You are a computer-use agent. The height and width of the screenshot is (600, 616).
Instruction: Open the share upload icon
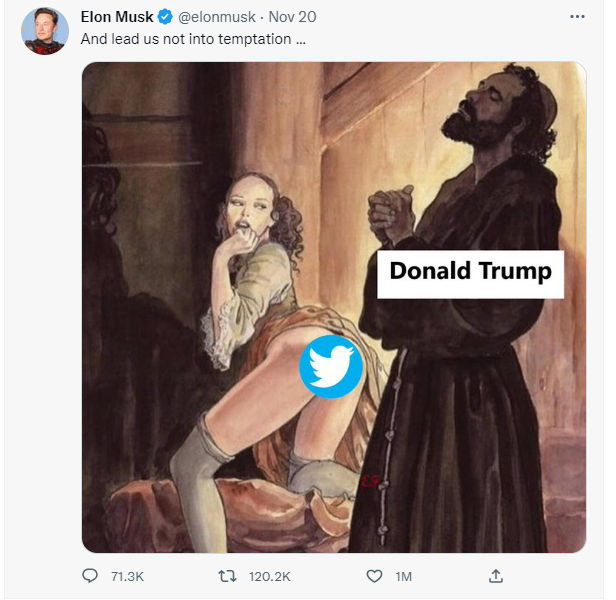[496, 576]
